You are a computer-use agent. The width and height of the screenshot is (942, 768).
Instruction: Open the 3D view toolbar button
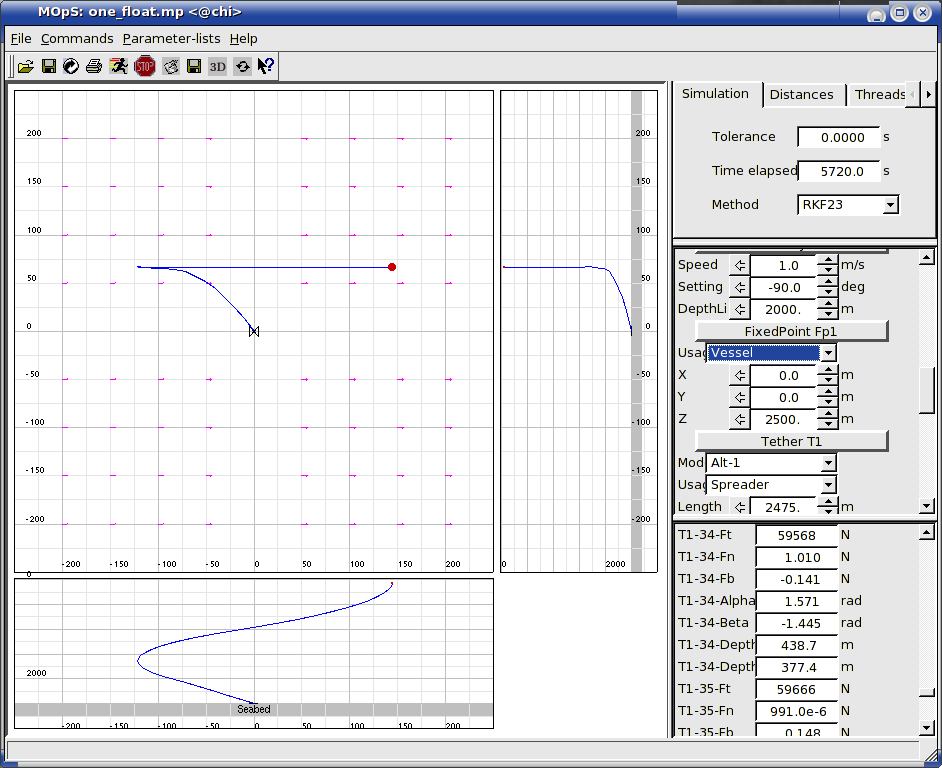pyautogui.click(x=217, y=67)
